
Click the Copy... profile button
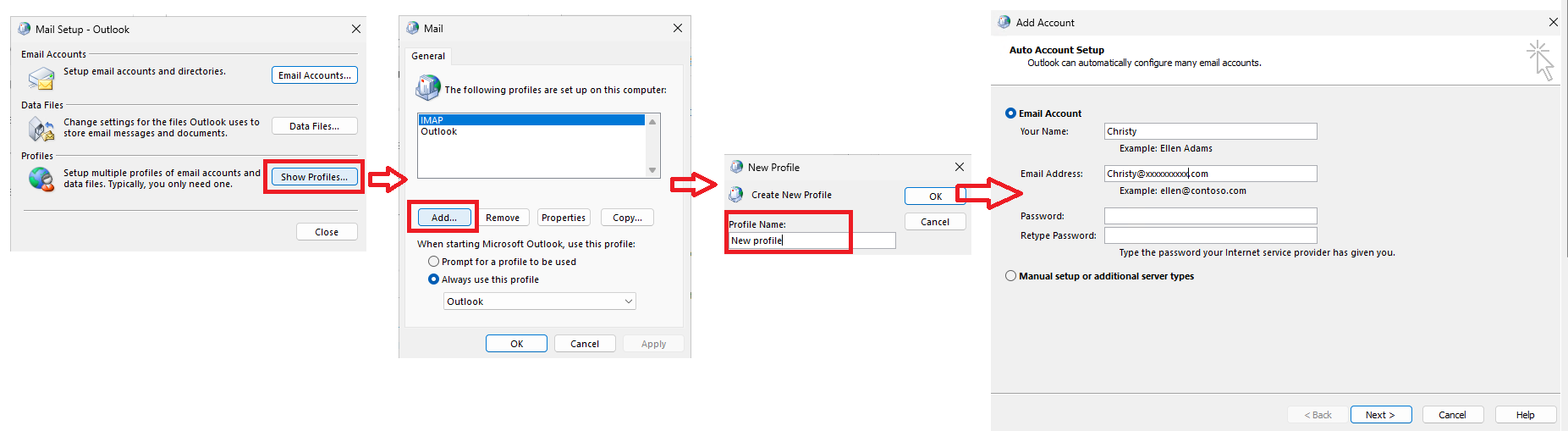(627, 218)
